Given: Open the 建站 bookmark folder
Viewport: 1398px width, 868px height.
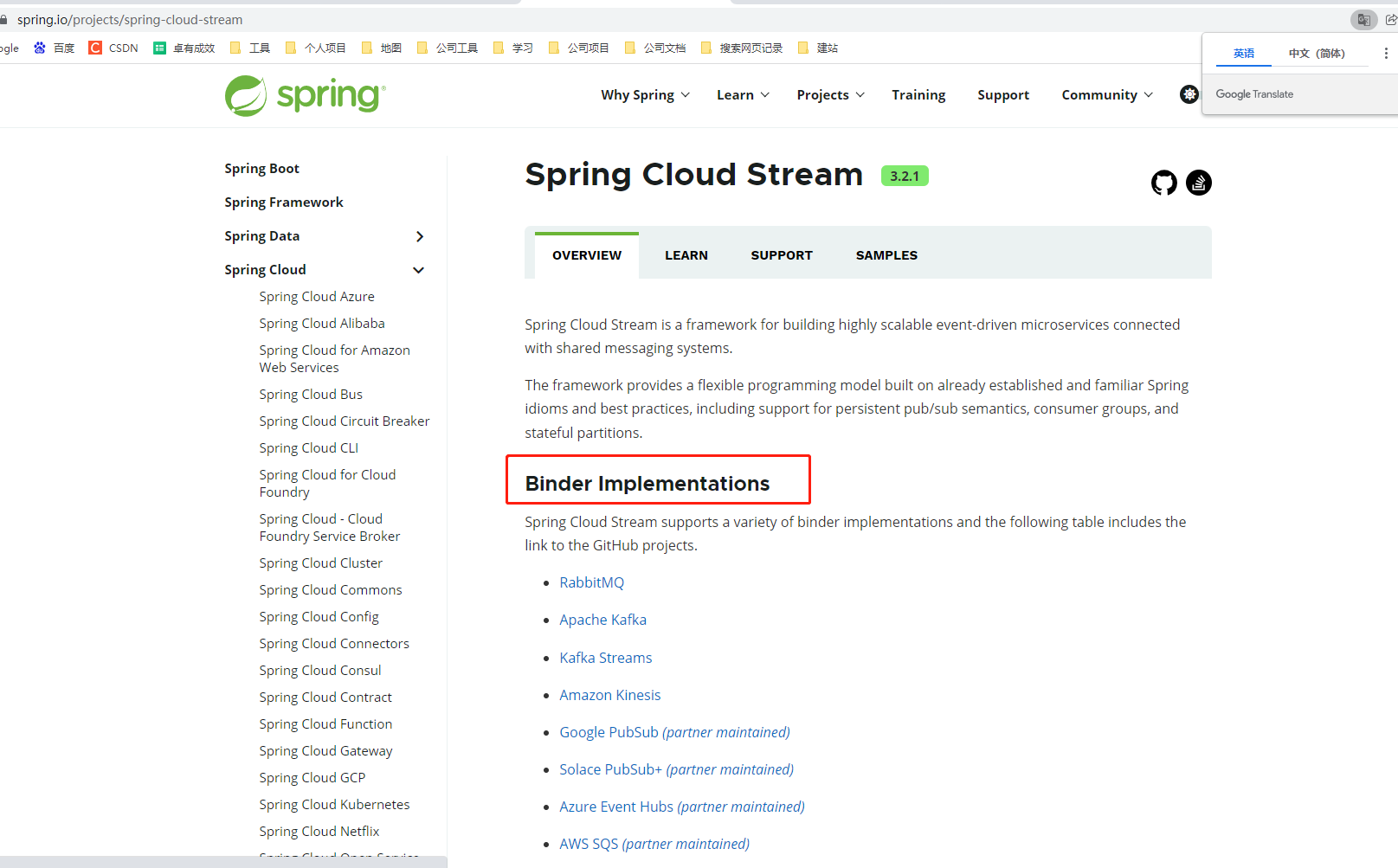Looking at the screenshot, I should coord(818,48).
